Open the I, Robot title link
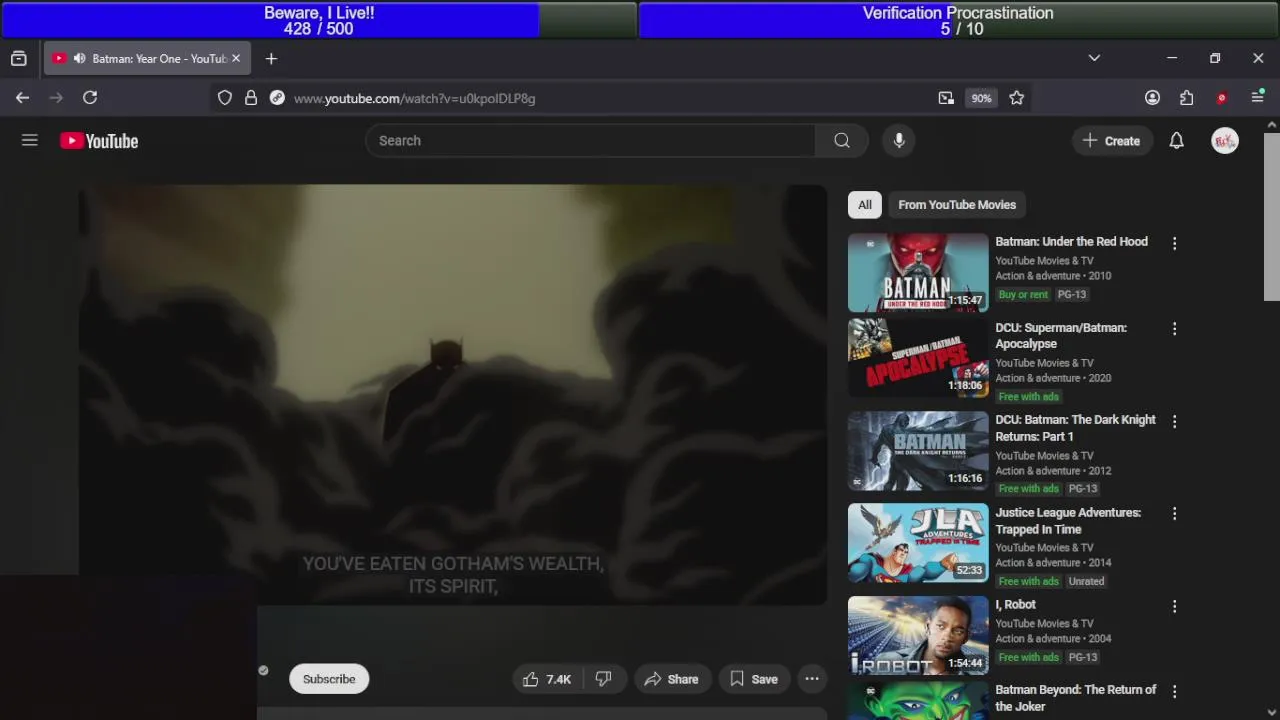Viewport: 1280px width, 720px height. tap(1015, 605)
